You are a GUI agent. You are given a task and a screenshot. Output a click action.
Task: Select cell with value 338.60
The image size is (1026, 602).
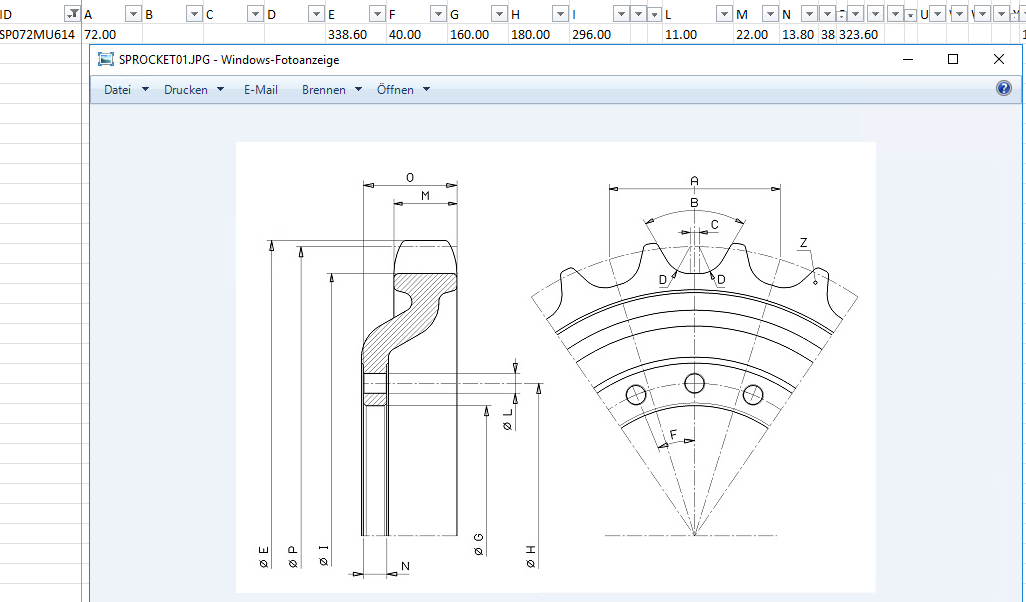(x=347, y=34)
